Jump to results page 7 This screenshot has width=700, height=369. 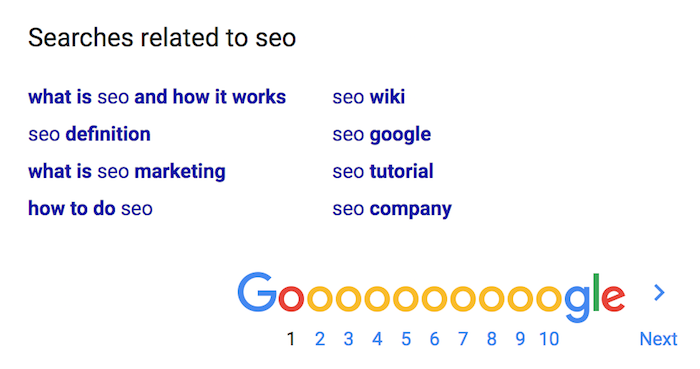pyautogui.click(x=463, y=339)
